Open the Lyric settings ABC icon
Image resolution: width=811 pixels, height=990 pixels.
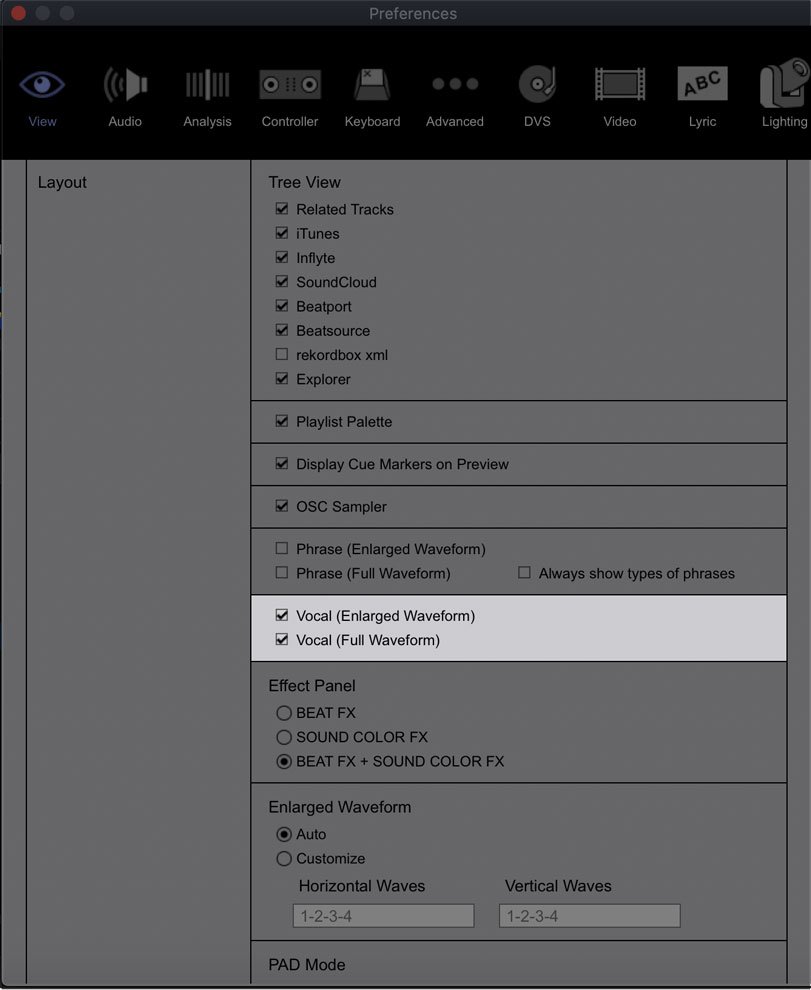pos(702,82)
